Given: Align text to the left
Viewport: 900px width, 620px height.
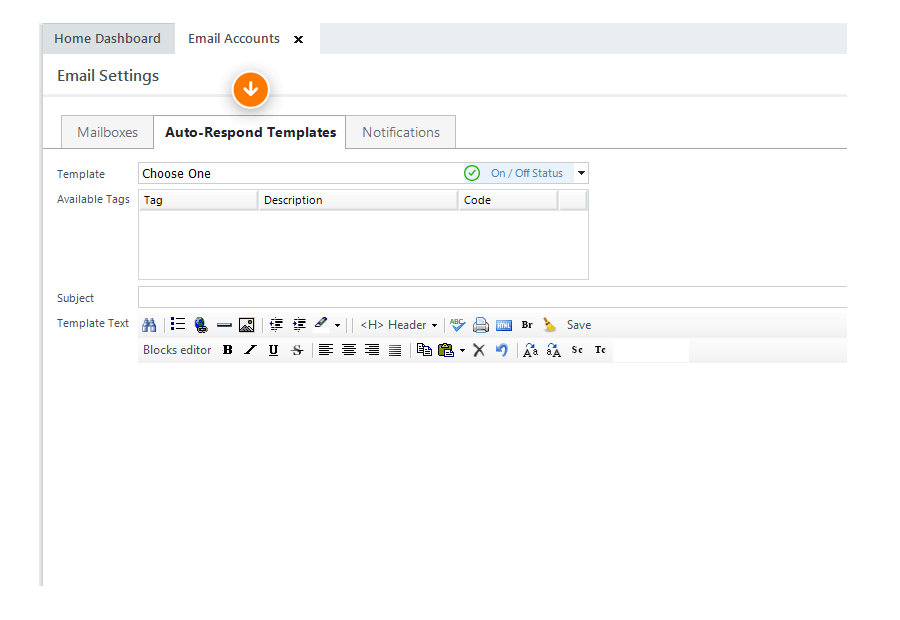Looking at the screenshot, I should 326,350.
